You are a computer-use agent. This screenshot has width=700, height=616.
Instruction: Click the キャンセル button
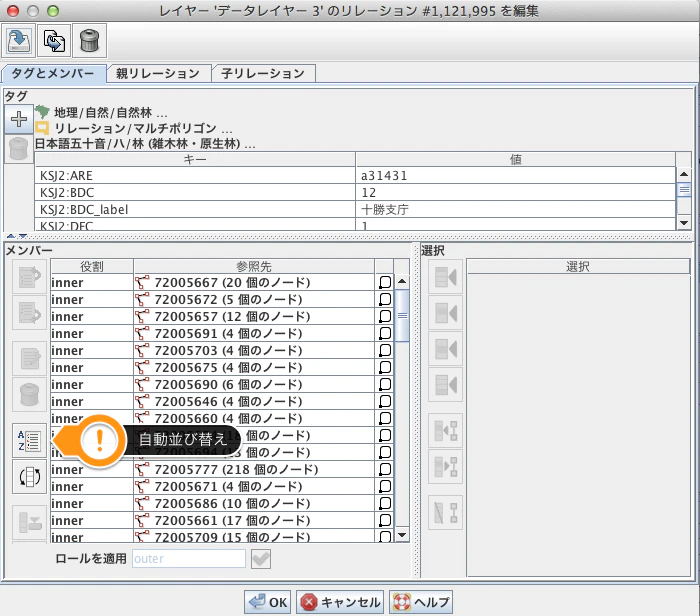341,602
